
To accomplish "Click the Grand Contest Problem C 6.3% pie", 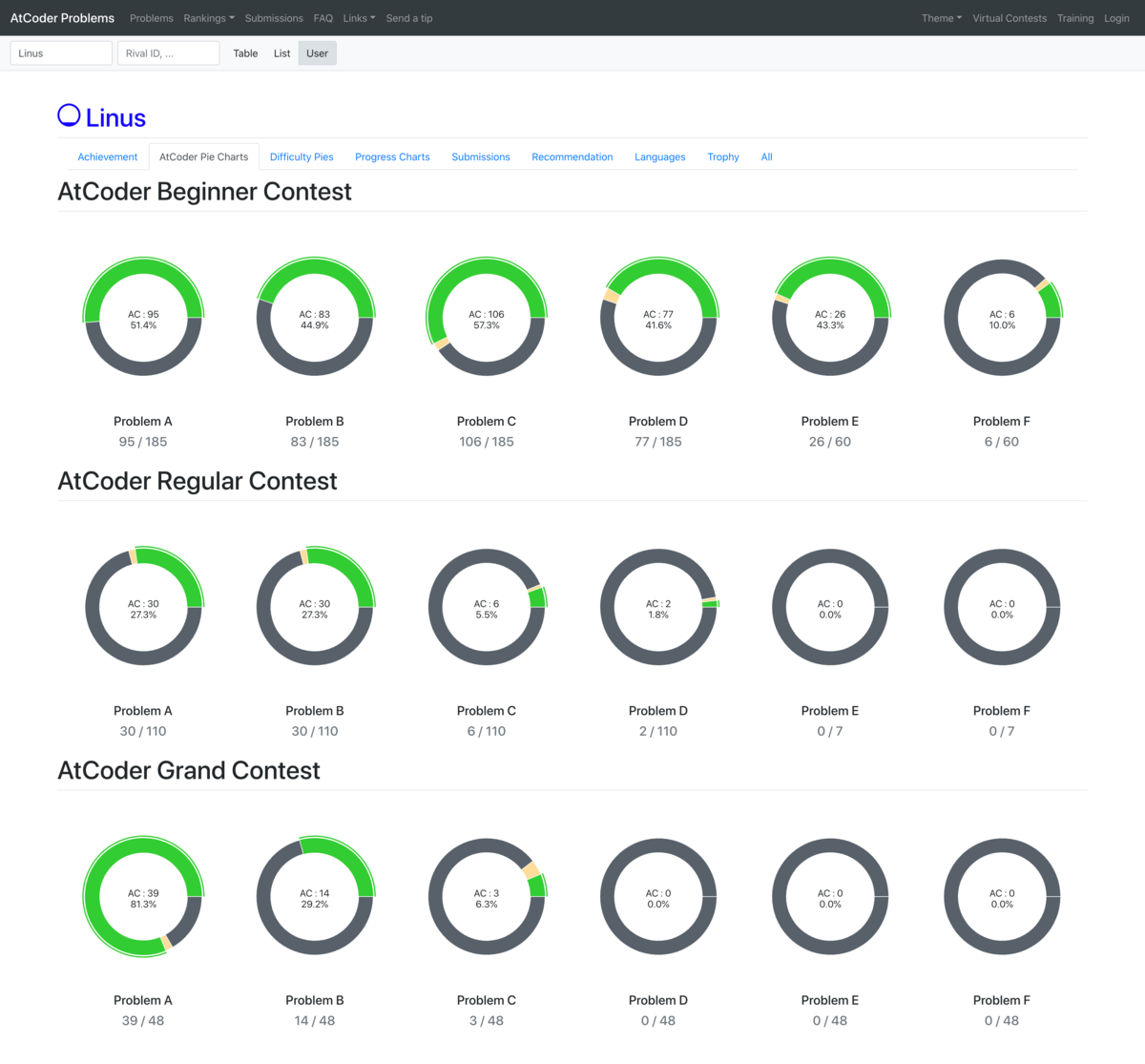I will [x=487, y=897].
